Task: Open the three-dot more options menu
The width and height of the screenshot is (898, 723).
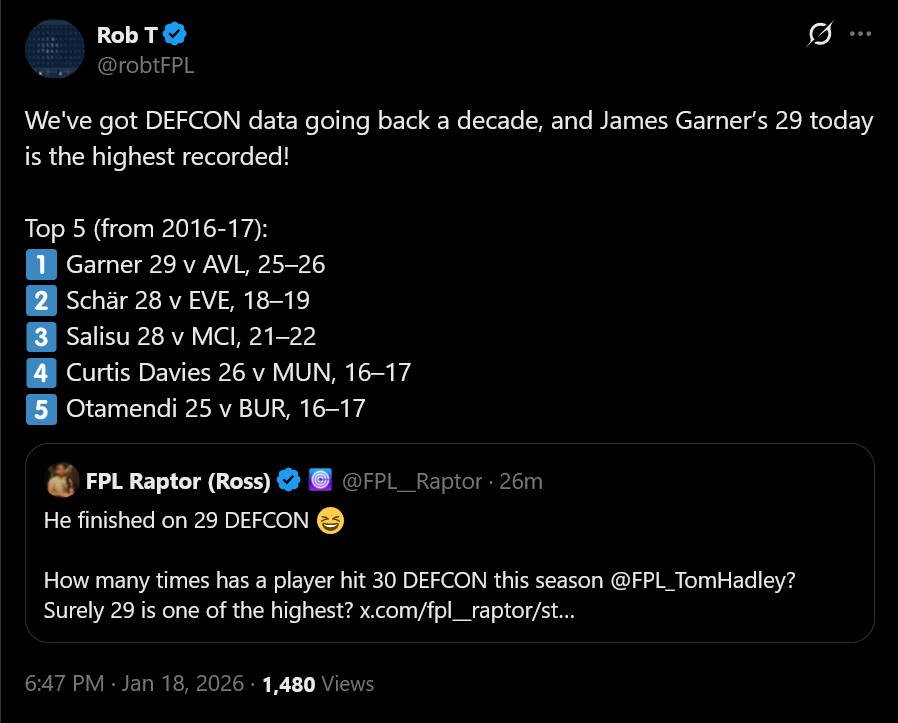Action: coord(860,34)
